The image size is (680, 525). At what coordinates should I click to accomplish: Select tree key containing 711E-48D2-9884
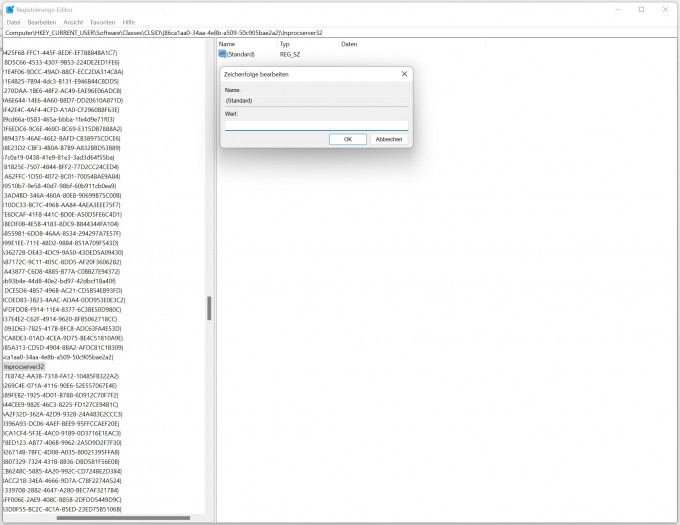(61, 243)
